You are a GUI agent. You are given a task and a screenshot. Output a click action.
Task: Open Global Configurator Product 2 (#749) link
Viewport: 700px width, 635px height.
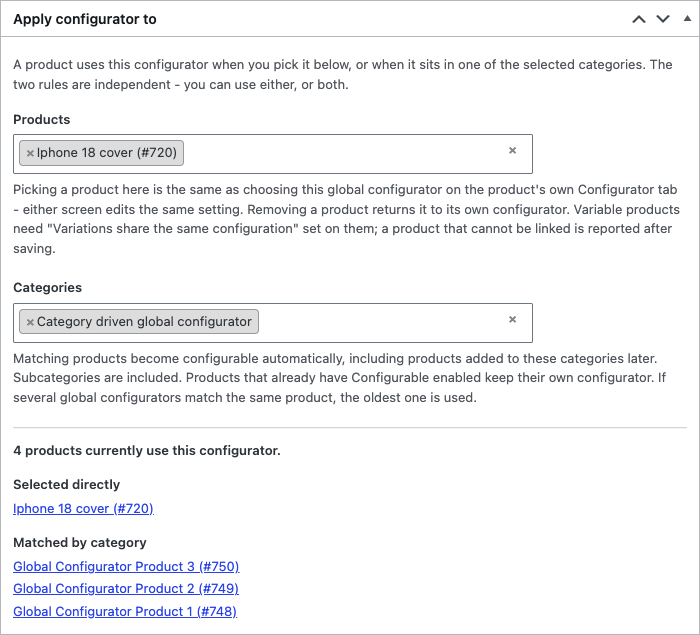(x=126, y=589)
